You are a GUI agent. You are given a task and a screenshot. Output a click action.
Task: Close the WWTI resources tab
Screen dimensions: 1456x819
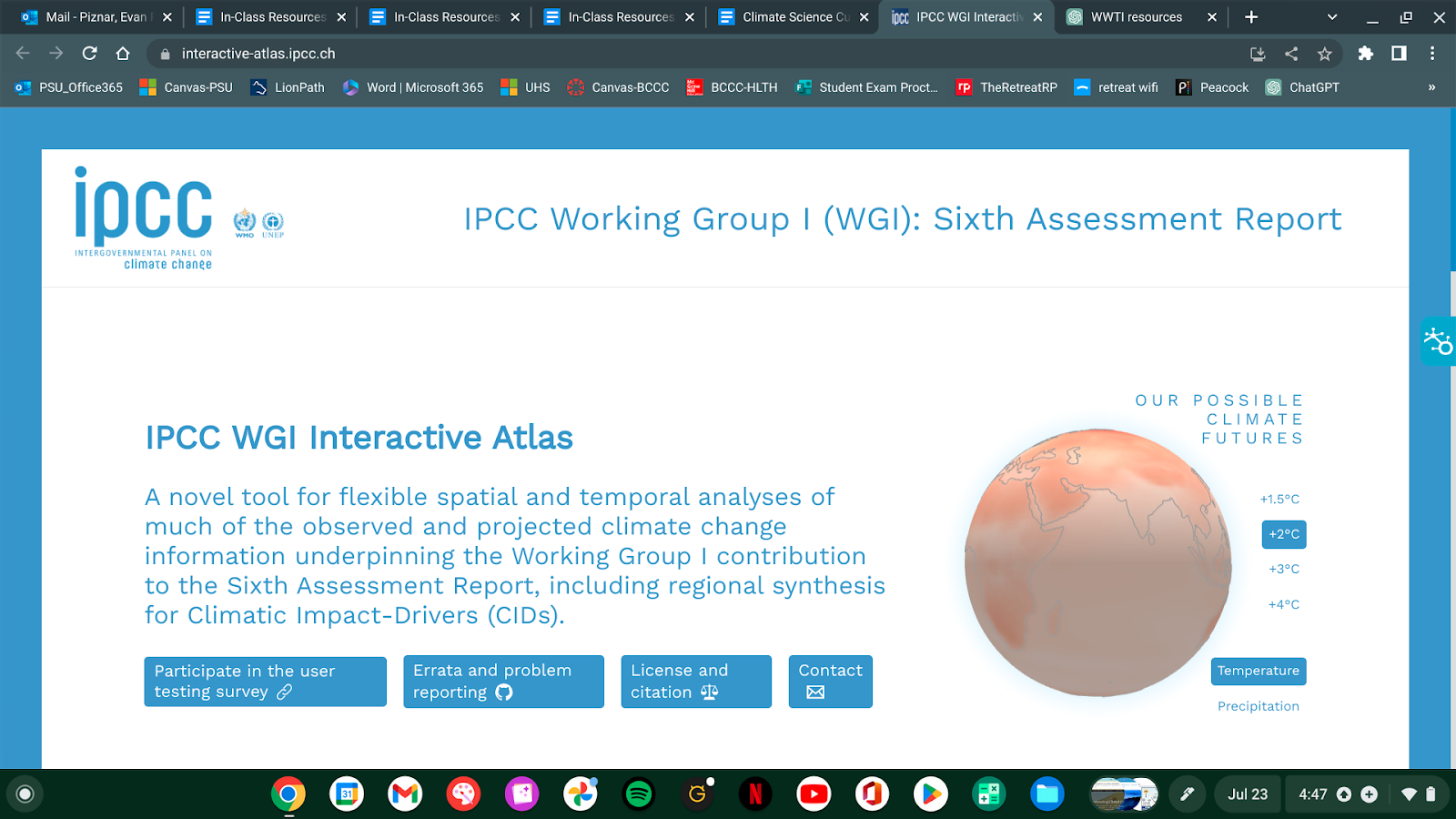[x=1212, y=16]
